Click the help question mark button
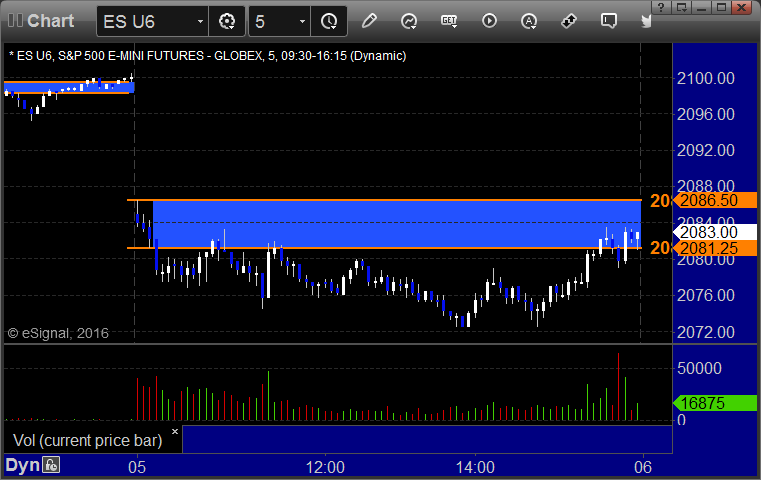Viewport: 761px width, 480px height. click(x=661, y=7)
